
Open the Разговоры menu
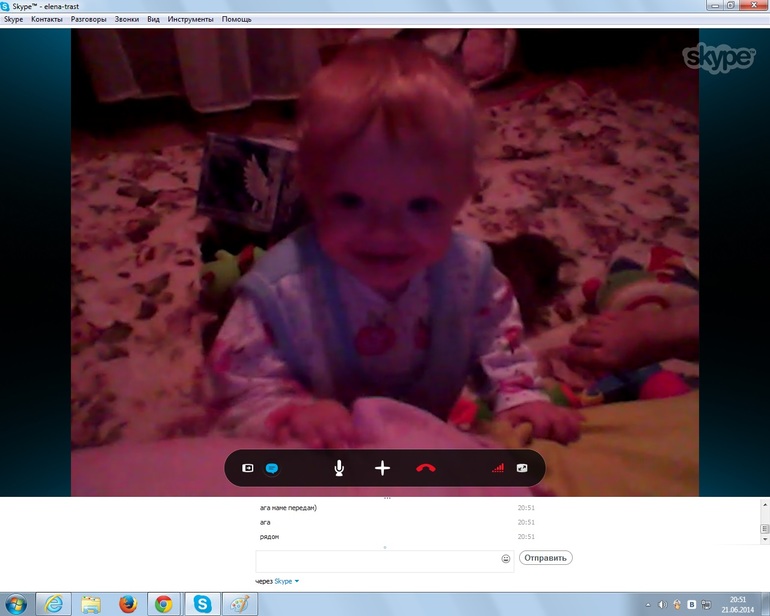point(89,19)
